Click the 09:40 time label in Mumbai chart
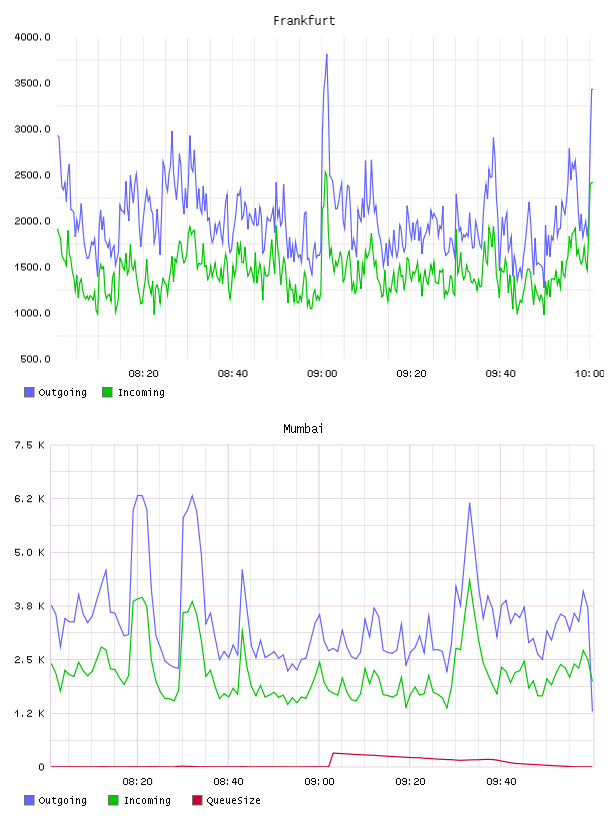The image size is (608, 816). tap(501, 782)
